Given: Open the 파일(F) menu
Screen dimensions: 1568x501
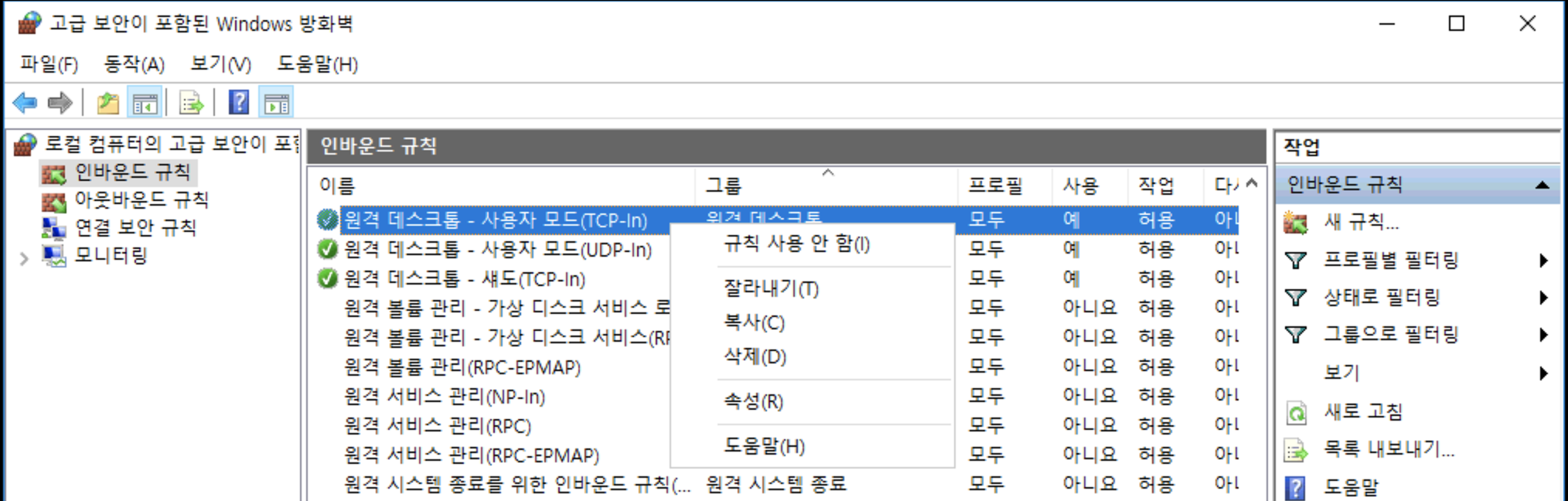Looking at the screenshot, I should (x=49, y=64).
